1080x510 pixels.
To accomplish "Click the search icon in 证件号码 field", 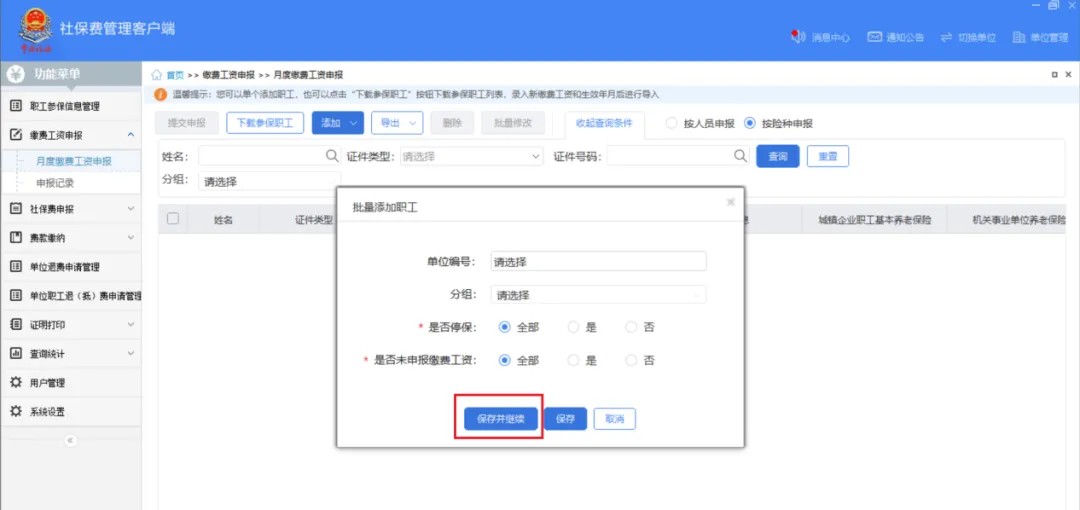I will point(740,156).
